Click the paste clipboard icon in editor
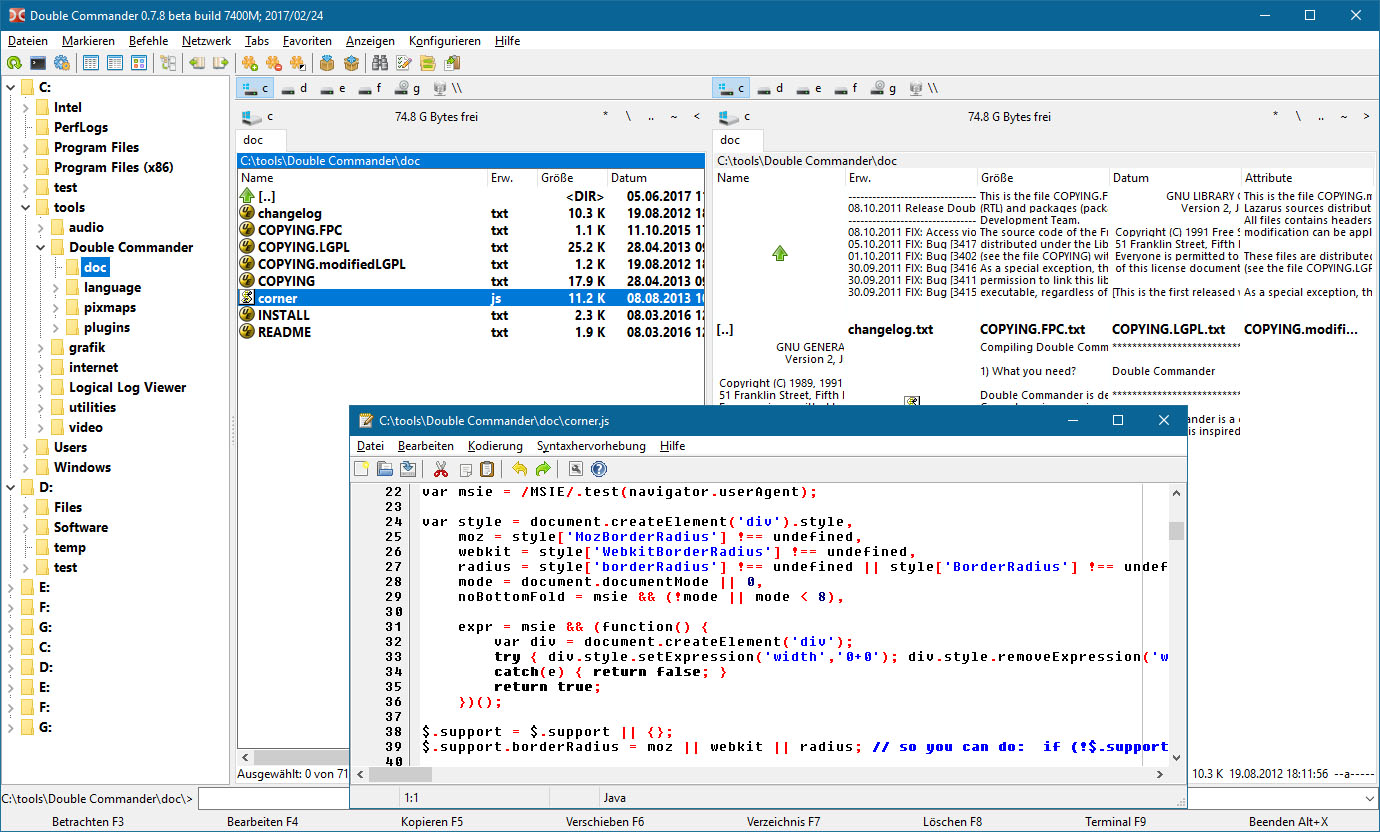The image size is (1380, 832). pyautogui.click(x=487, y=469)
